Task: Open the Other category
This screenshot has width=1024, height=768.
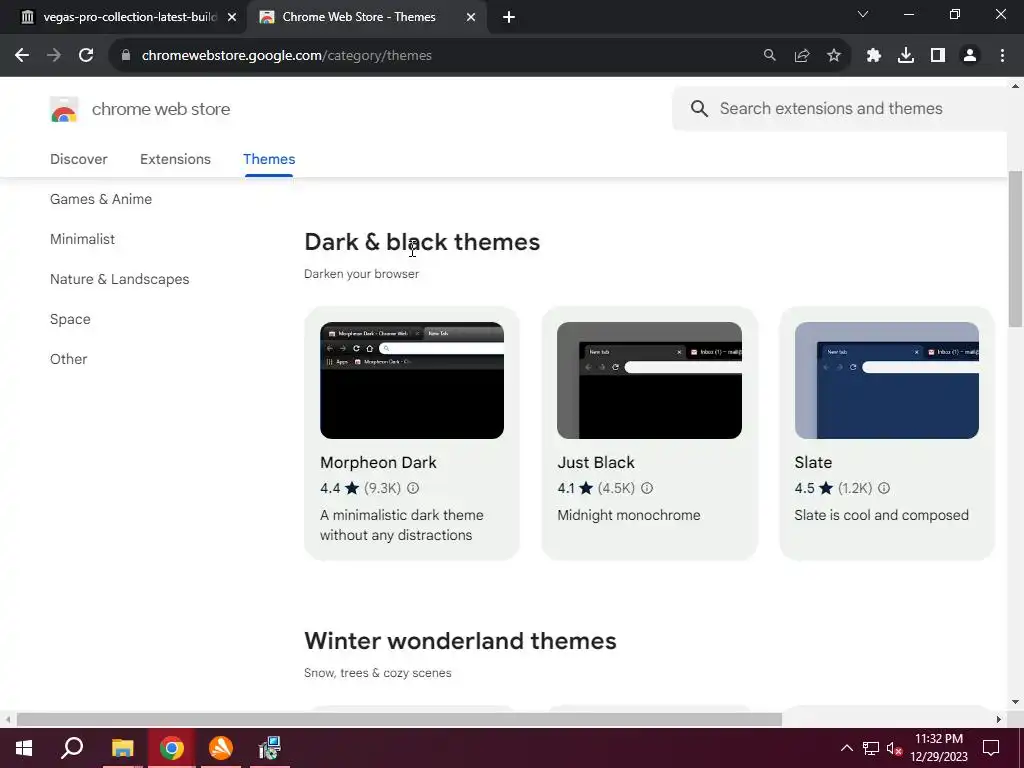Action: pos(68,359)
